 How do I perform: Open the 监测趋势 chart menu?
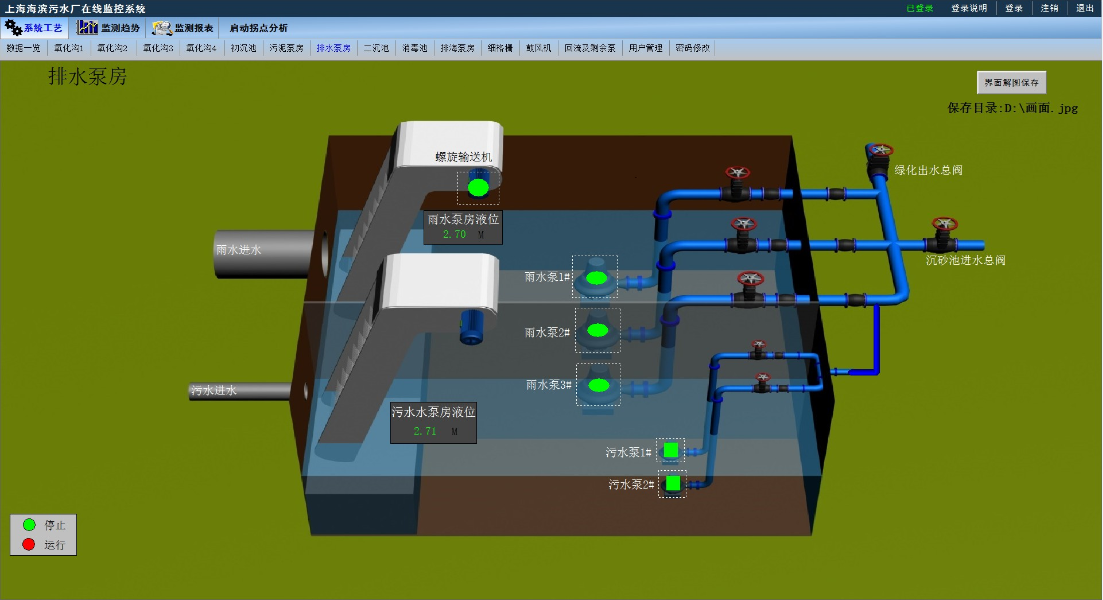[109, 28]
